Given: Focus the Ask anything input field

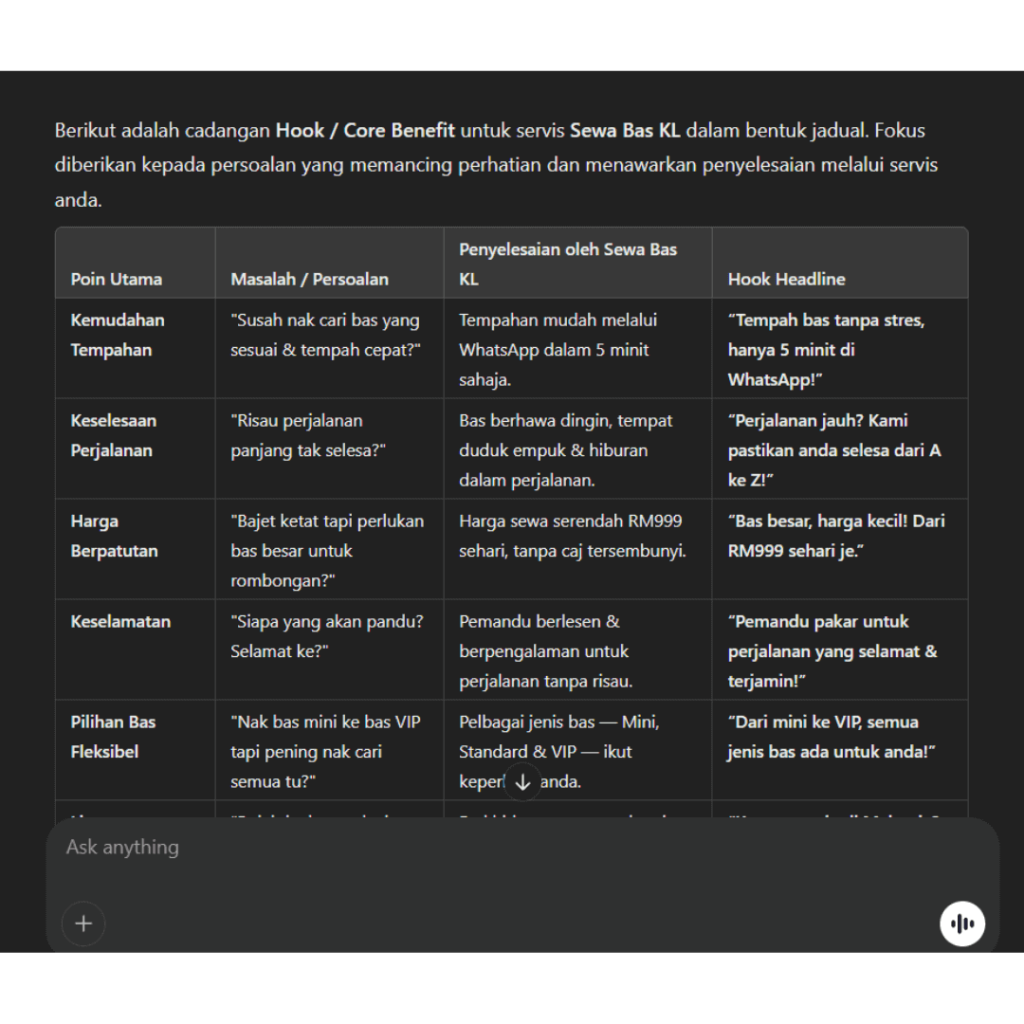Looking at the screenshot, I should tap(500, 848).
